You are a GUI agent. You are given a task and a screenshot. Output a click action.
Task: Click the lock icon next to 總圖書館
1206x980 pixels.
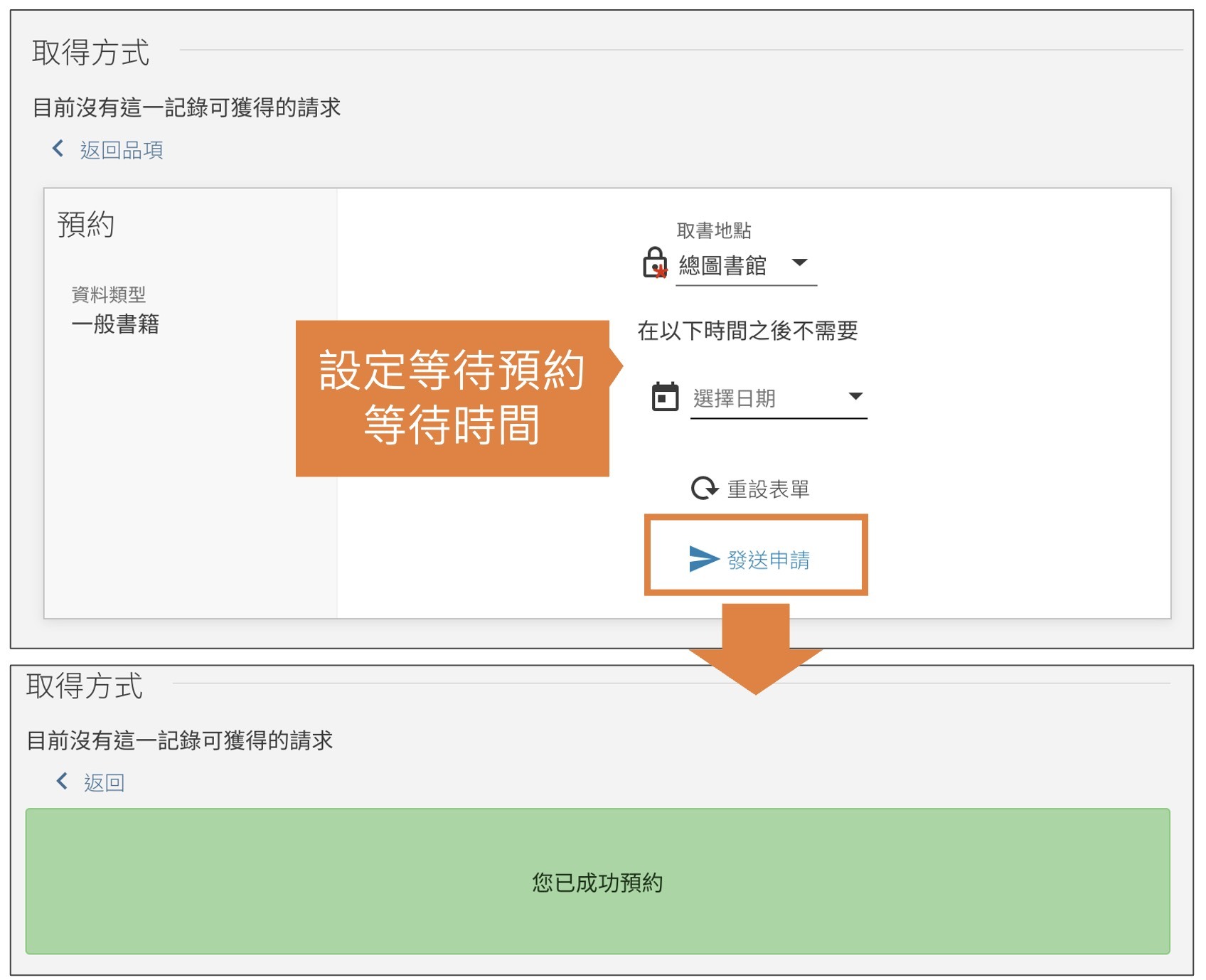[654, 263]
